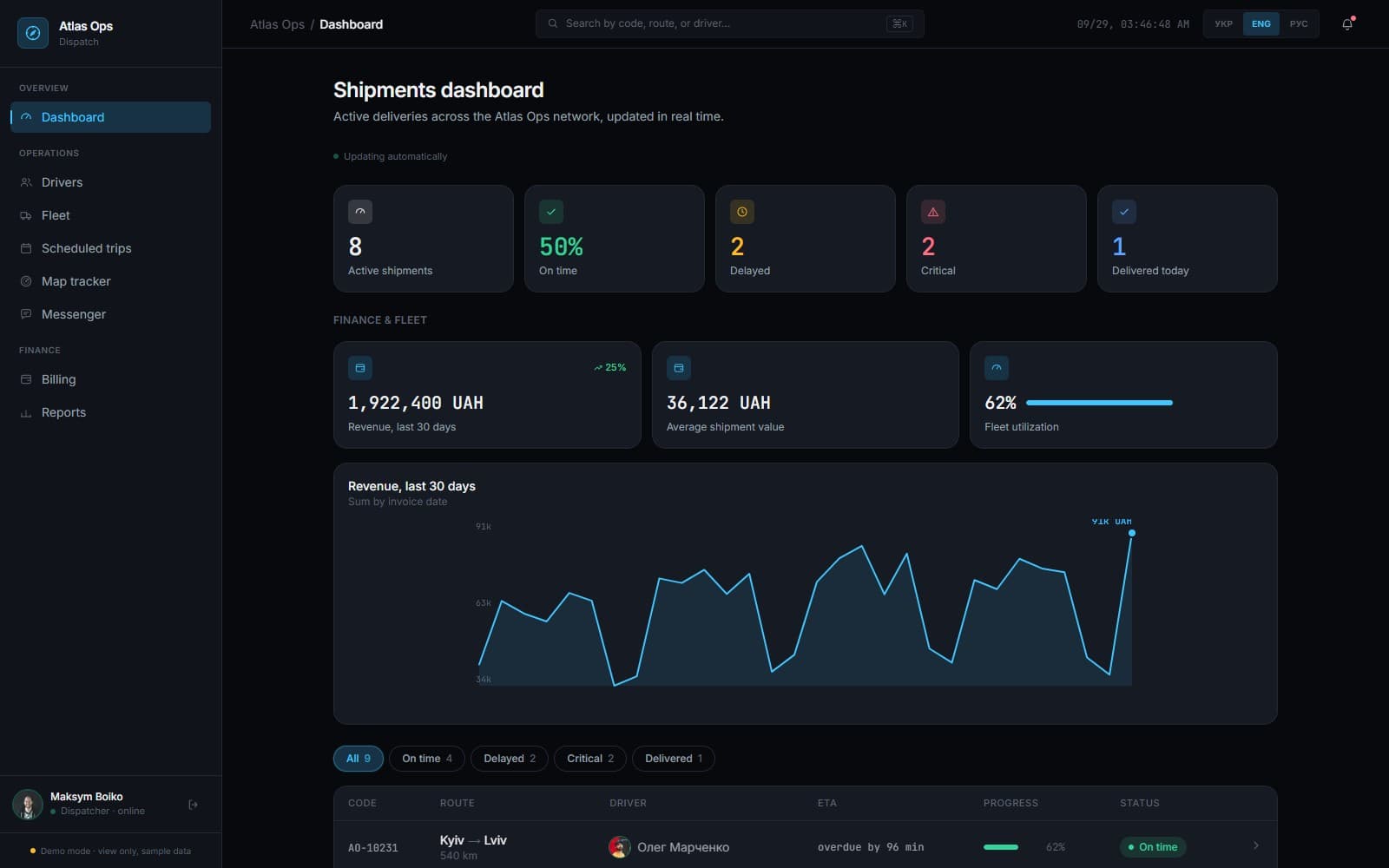Image resolution: width=1389 pixels, height=868 pixels.
Task: Go to the Fleet page
Action: [110, 215]
